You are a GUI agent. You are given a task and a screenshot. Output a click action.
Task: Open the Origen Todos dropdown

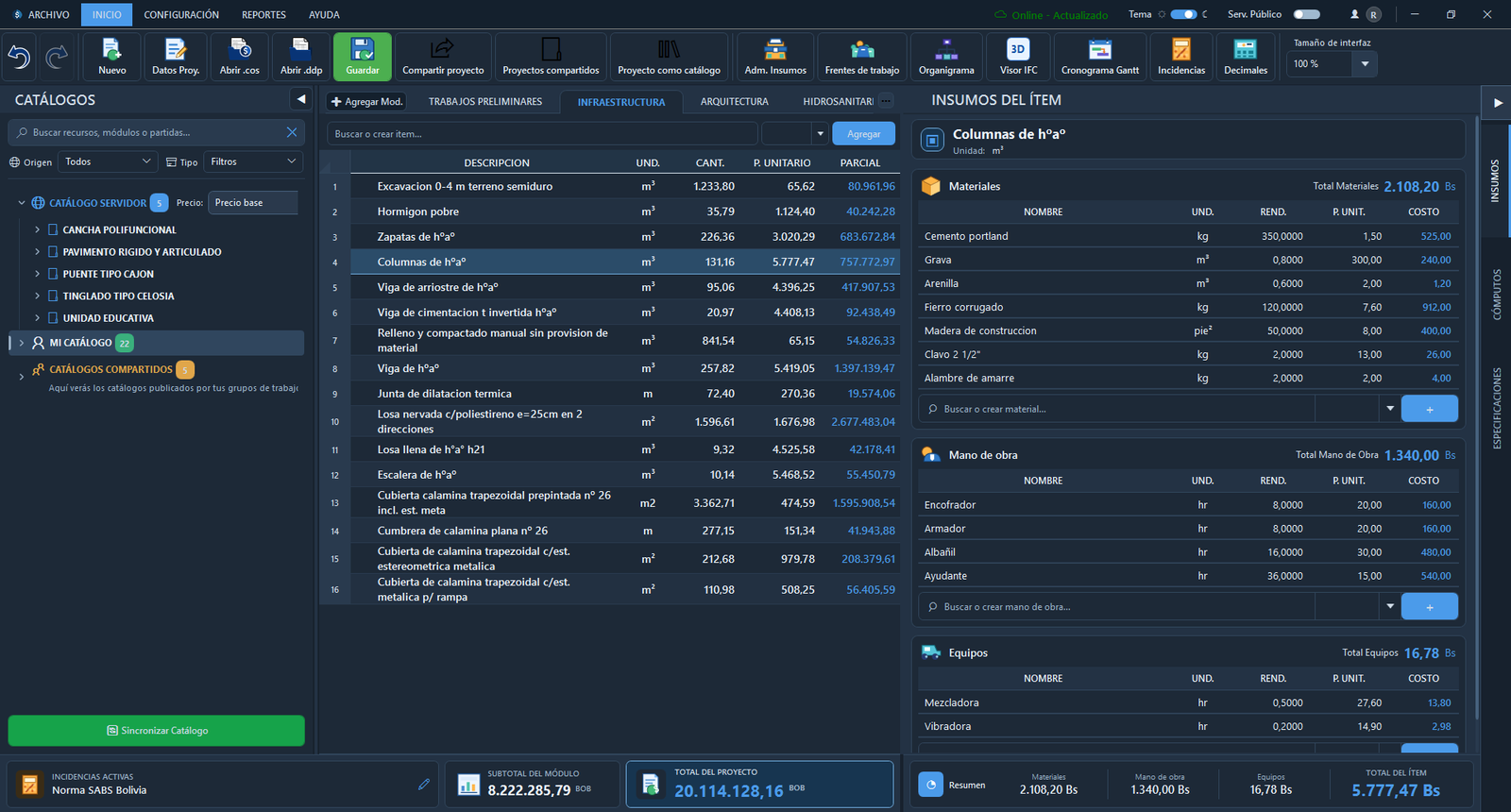[109, 161]
